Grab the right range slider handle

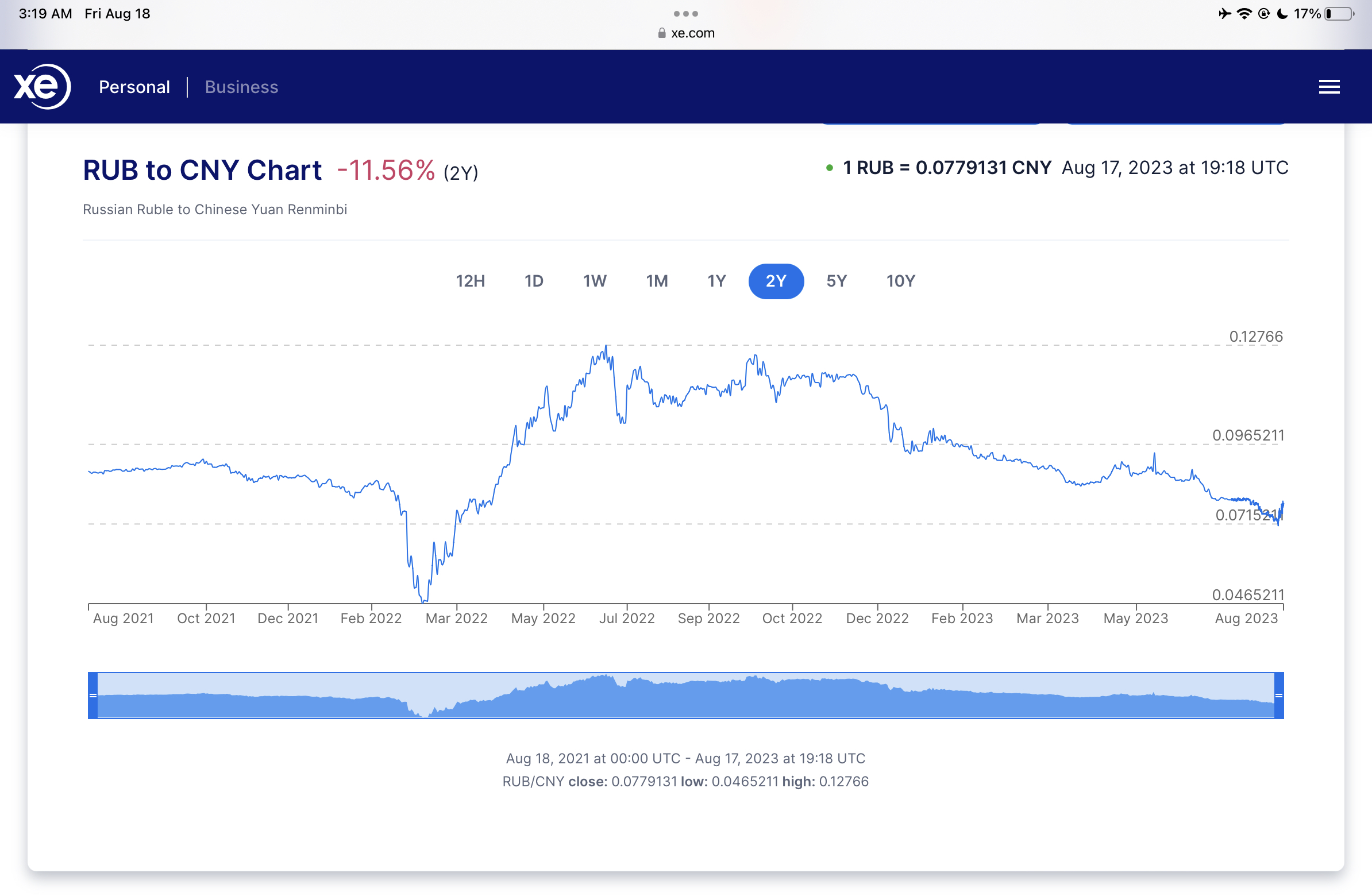1278,696
